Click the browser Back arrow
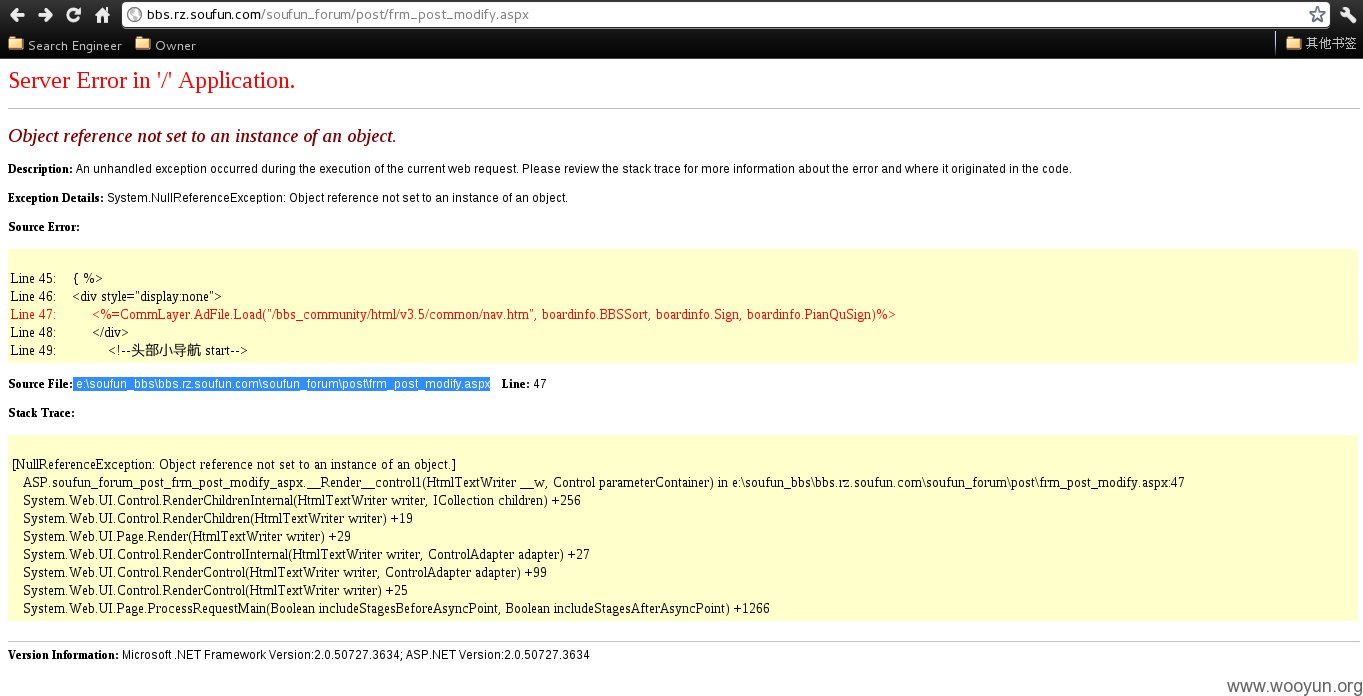This screenshot has height=696, width=1363. [17, 15]
